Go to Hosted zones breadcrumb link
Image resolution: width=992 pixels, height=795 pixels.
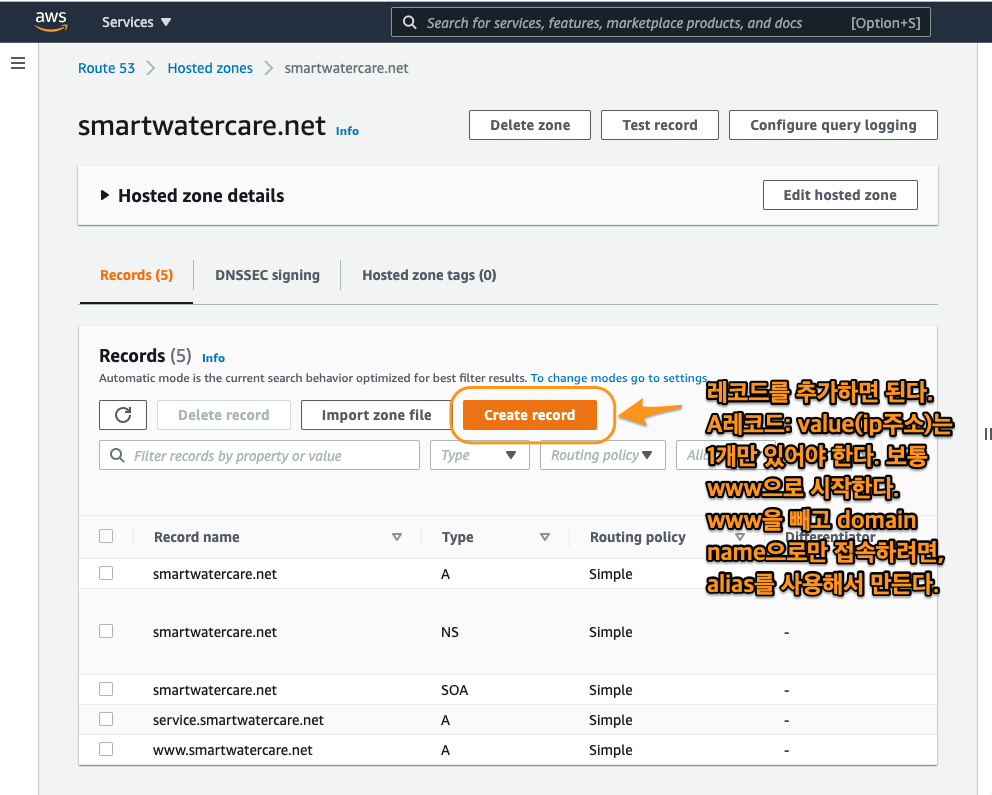[x=210, y=68]
